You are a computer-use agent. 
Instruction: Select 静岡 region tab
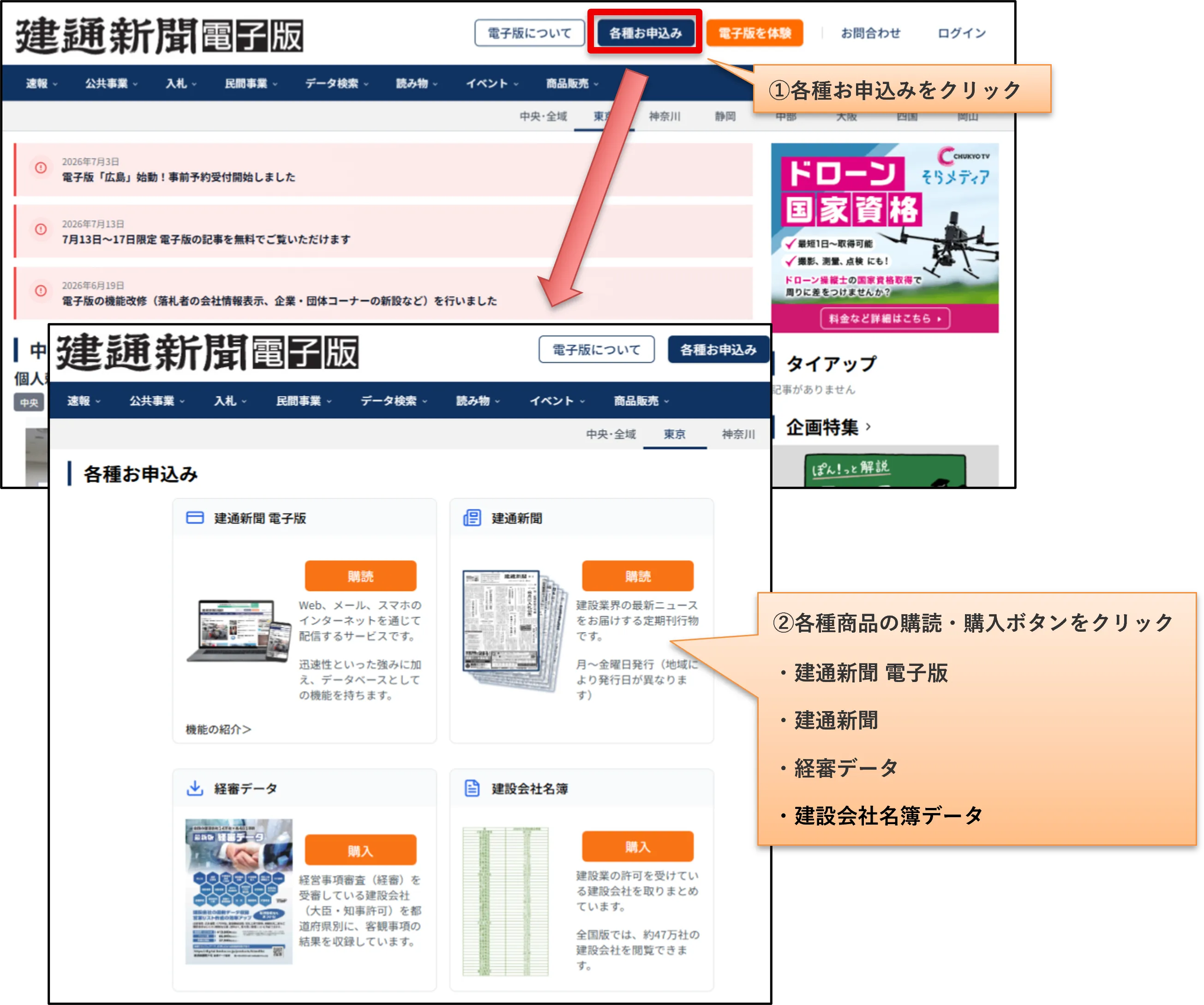pyautogui.click(x=725, y=116)
